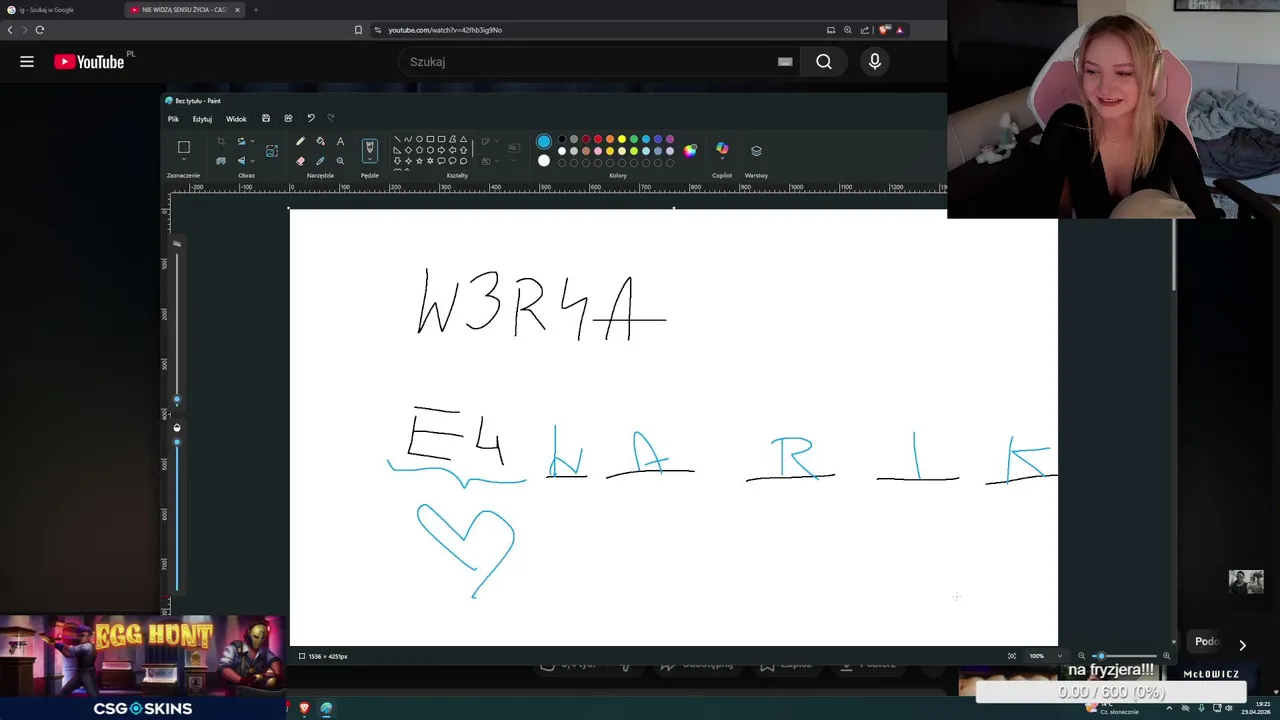Pick the black color swatch
Viewport: 1280px width, 720px height.
point(562,139)
